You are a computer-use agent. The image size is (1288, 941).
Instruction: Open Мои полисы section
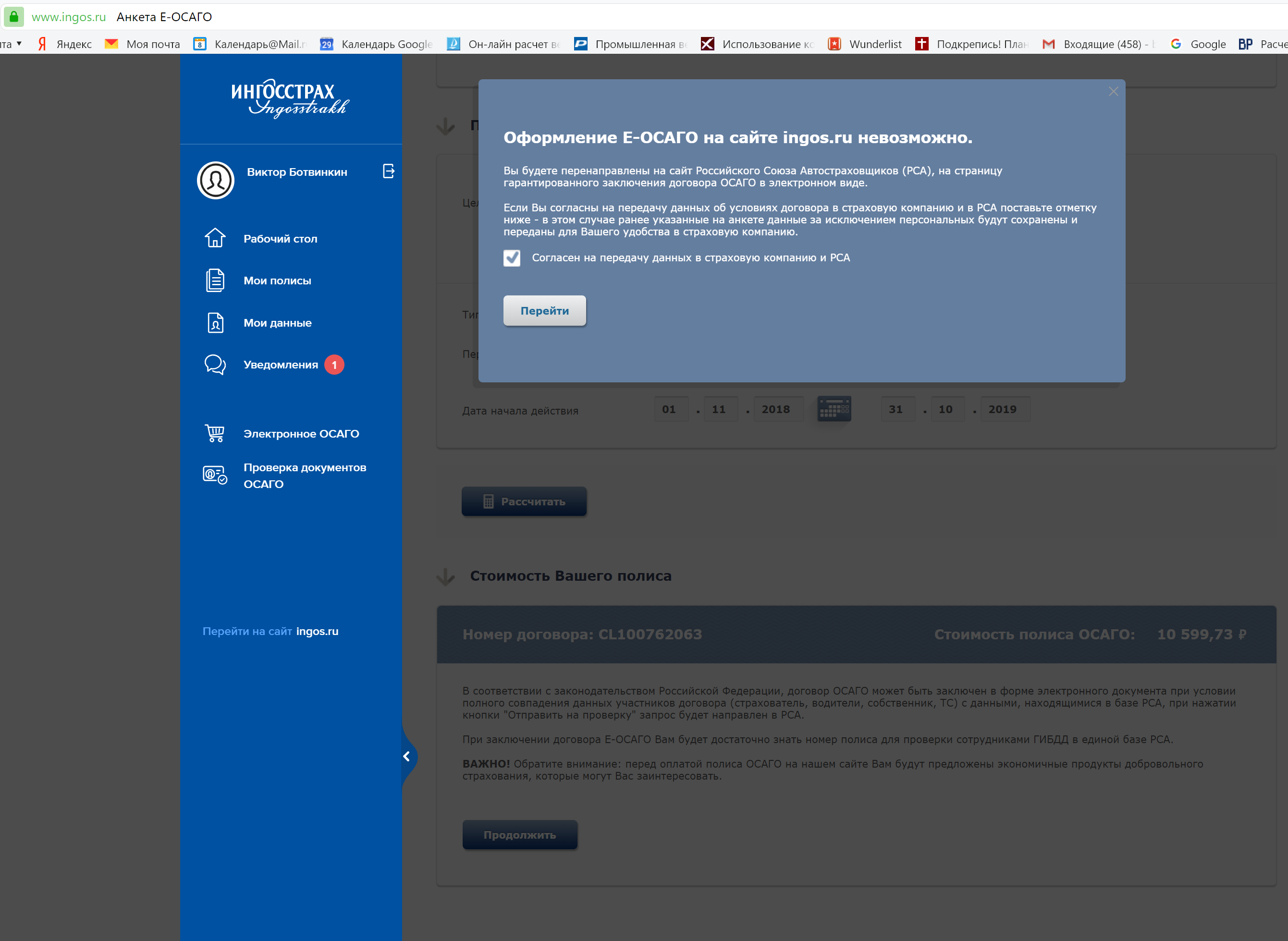277,280
